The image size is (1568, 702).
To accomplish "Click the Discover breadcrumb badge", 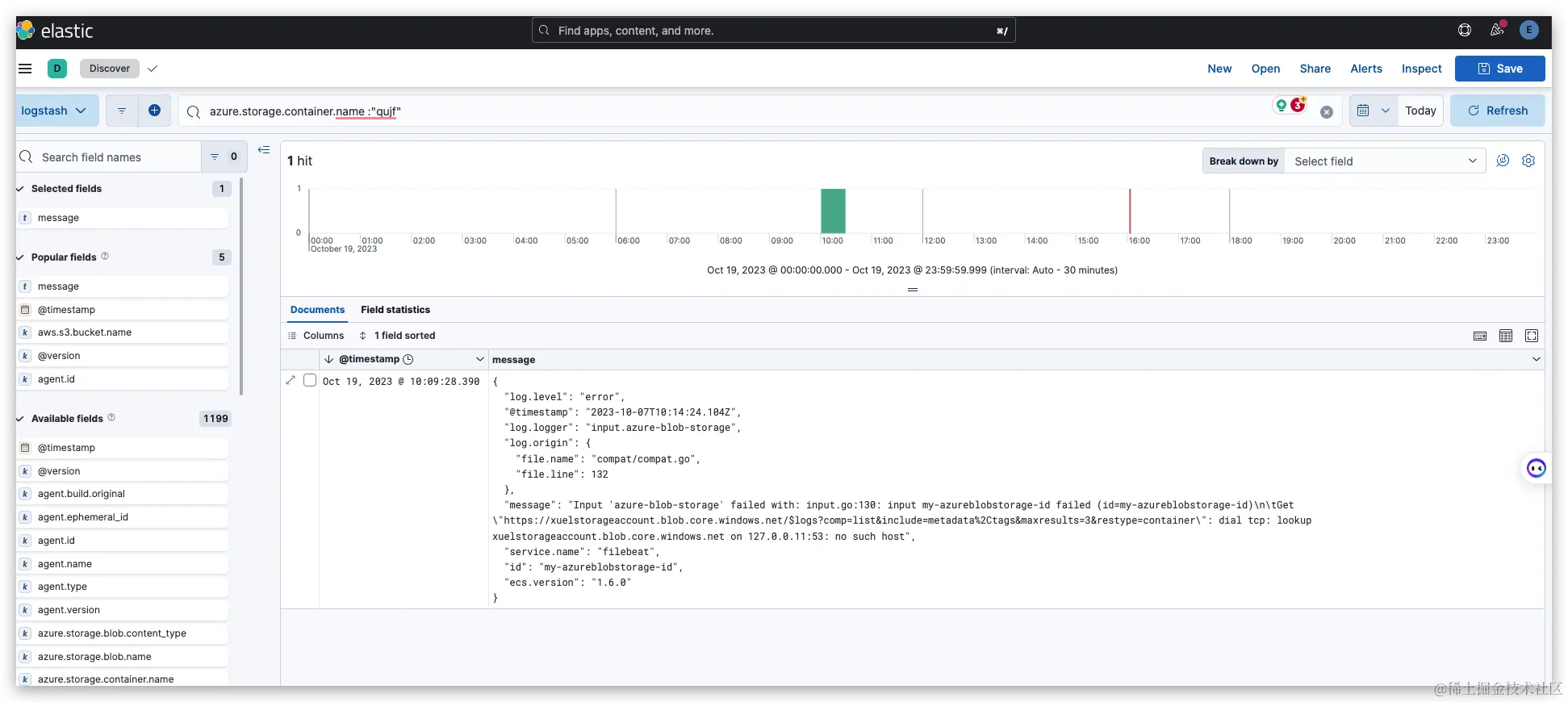I will (110, 69).
